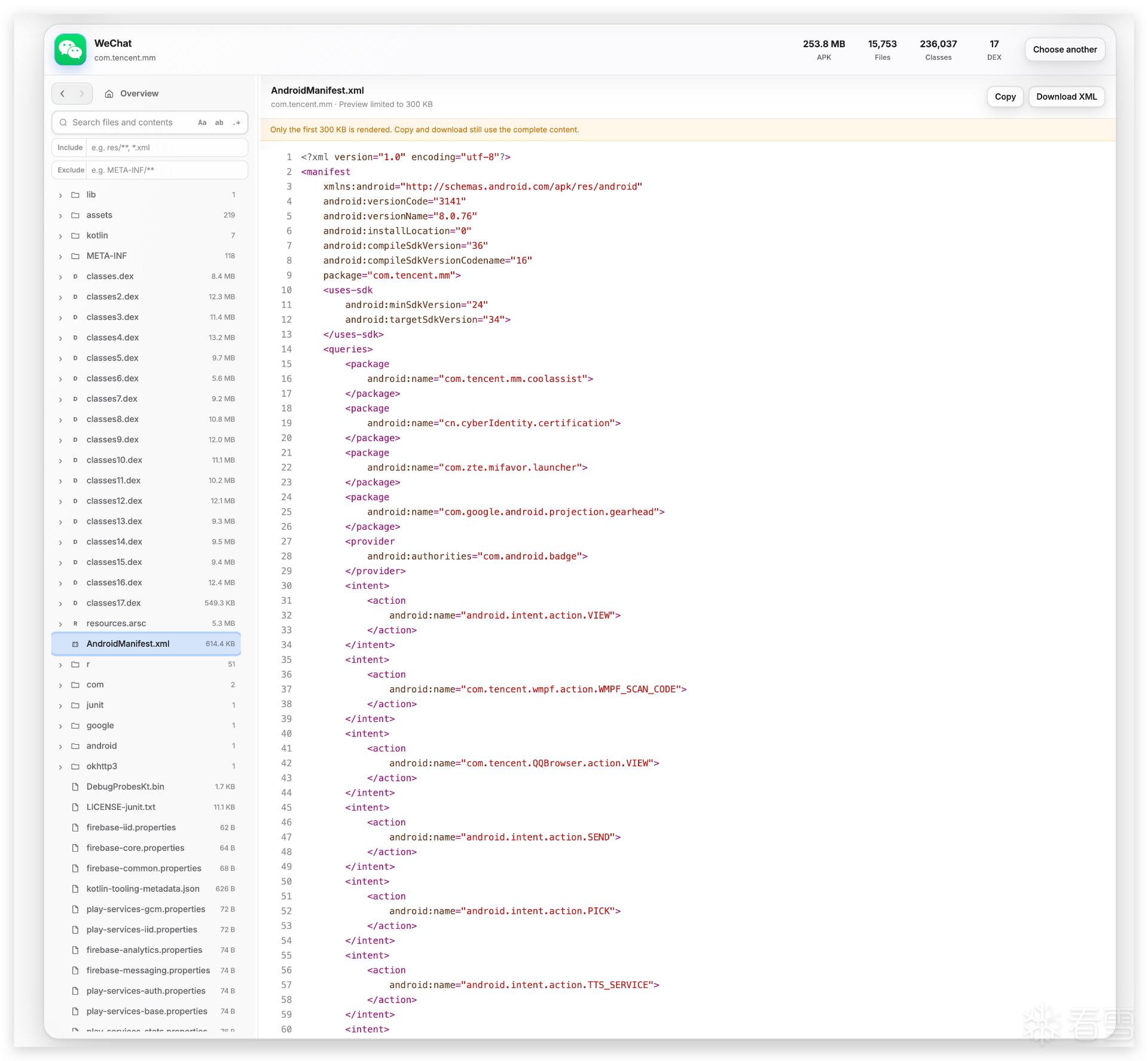The image size is (1148, 1061).
Task: Click the versionName "8.0.76" code line
Action: 400,216
